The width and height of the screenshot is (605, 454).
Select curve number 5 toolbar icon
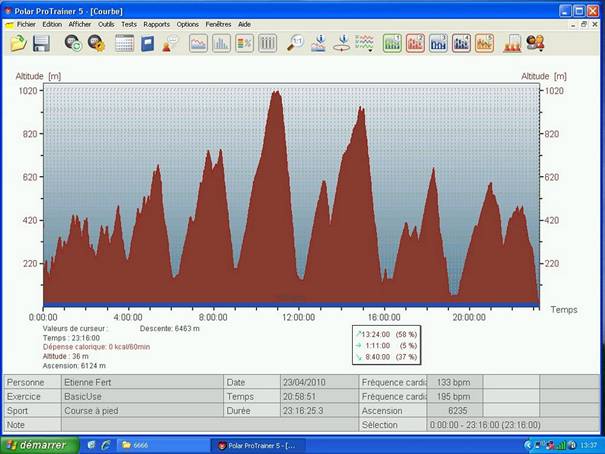[x=484, y=43]
